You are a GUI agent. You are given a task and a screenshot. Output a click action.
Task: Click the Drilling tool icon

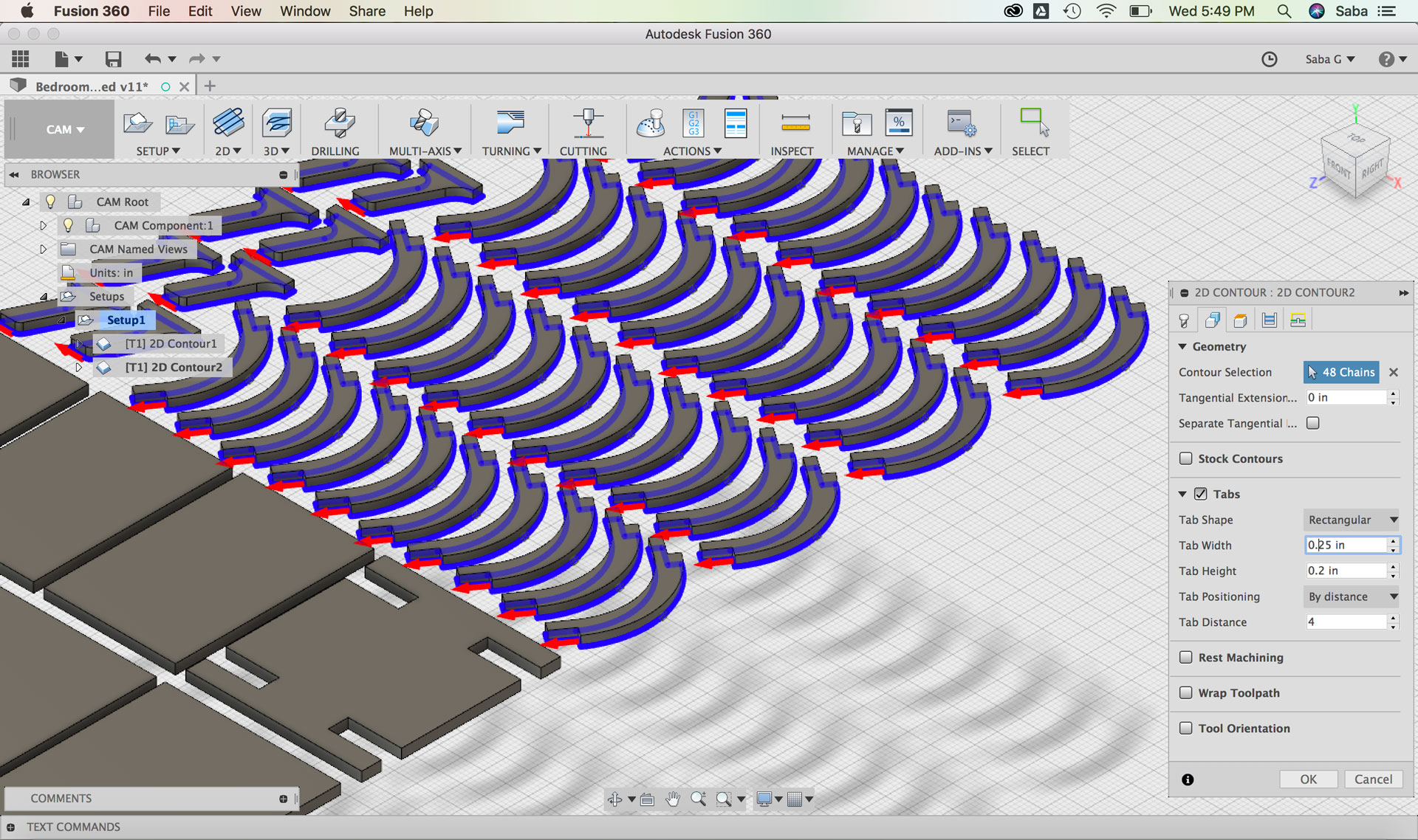[339, 124]
